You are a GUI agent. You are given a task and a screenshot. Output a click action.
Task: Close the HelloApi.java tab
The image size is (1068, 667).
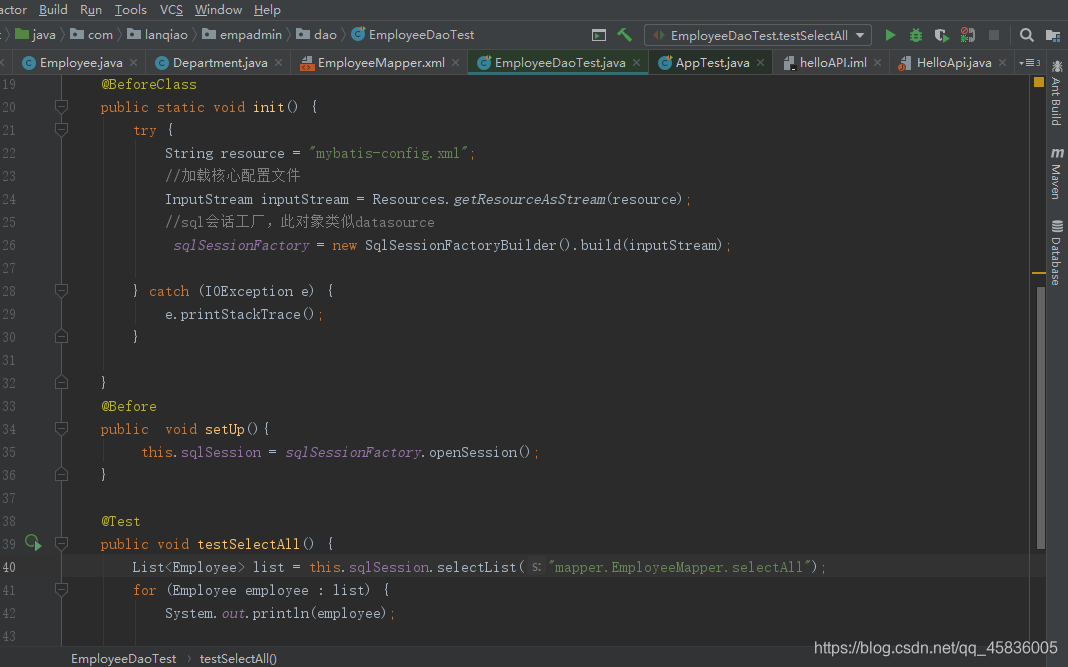coord(1003,63)
